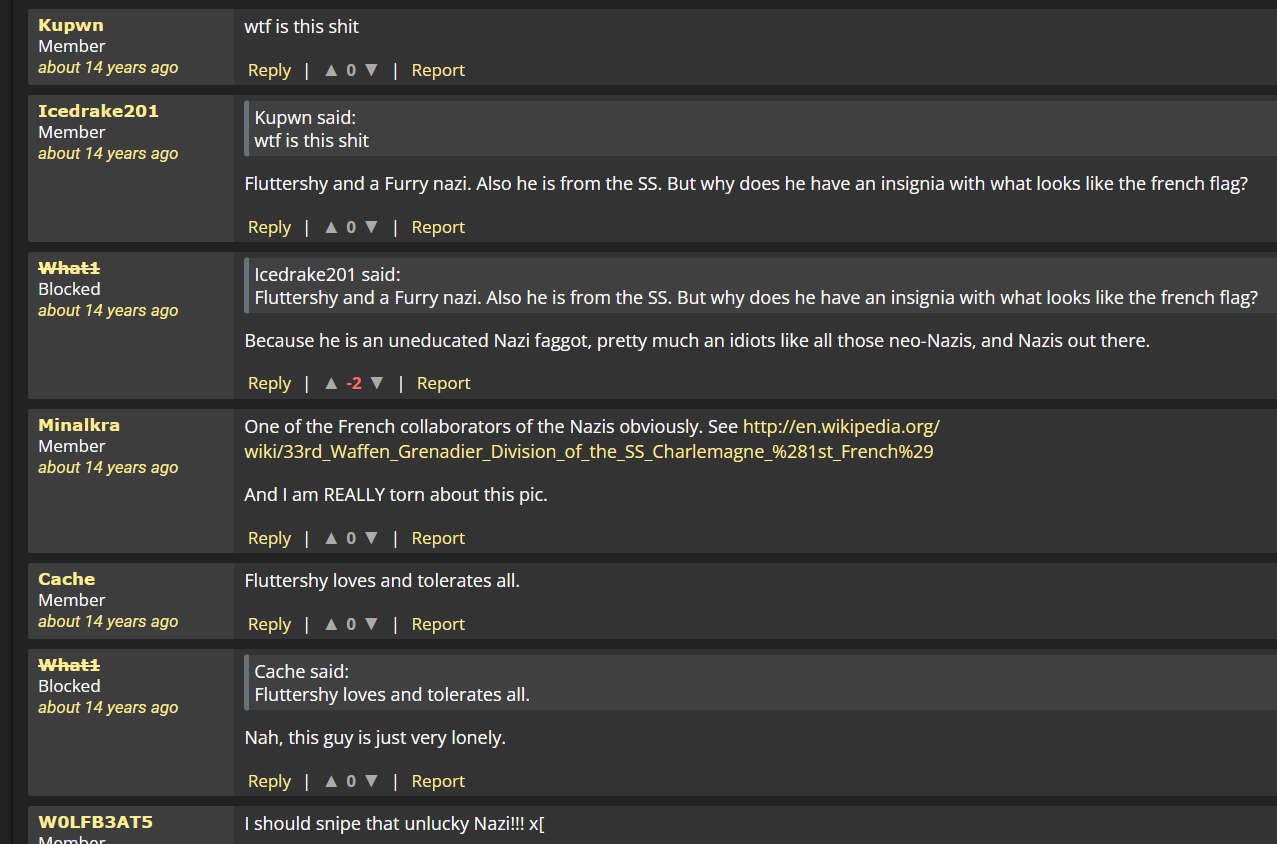
Task: Upvote Minalkra's French collaborators comment
Action: point(331,538)
